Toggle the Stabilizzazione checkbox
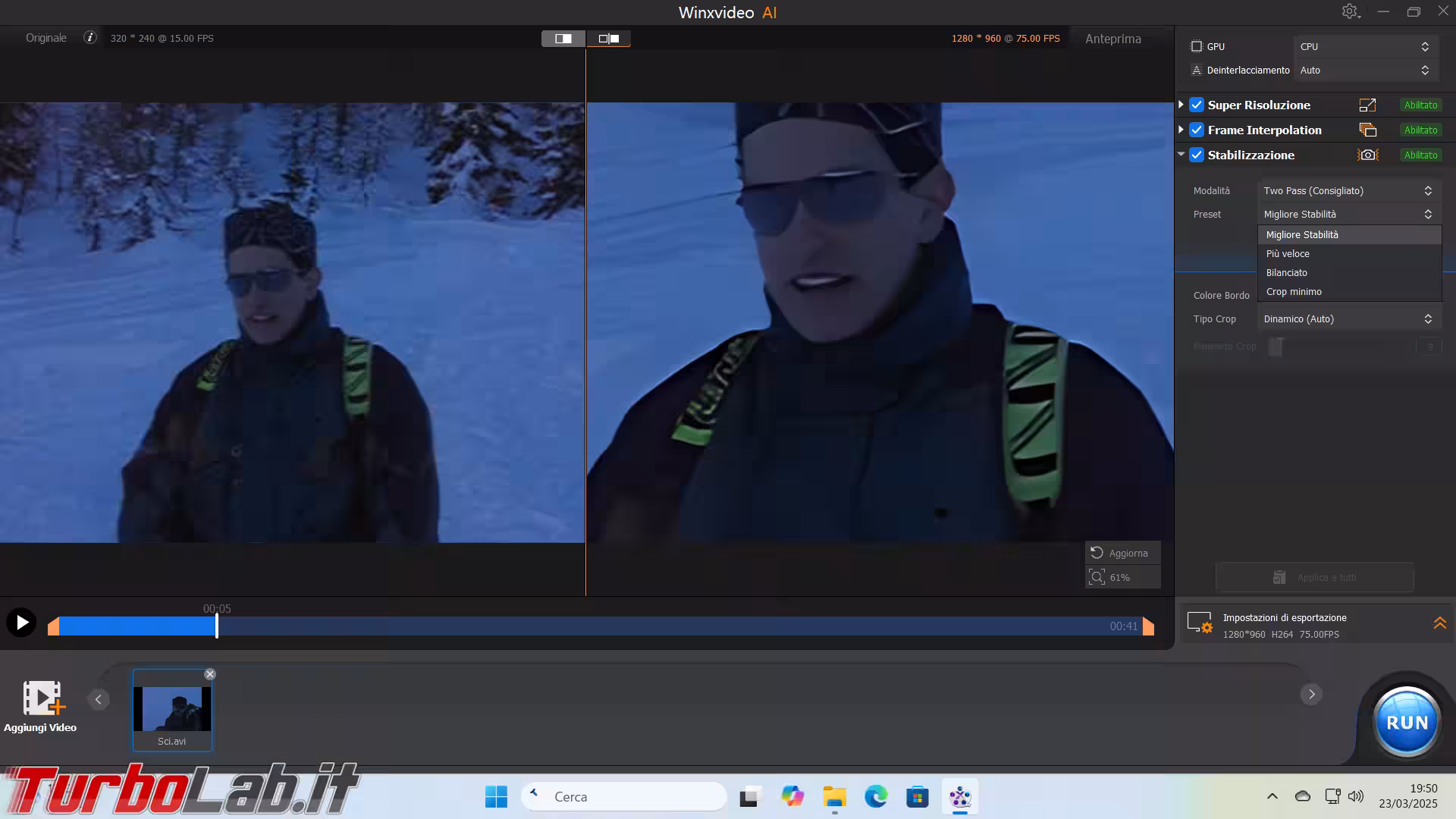Screen dimensions: 1456x819 [1197, 155]
